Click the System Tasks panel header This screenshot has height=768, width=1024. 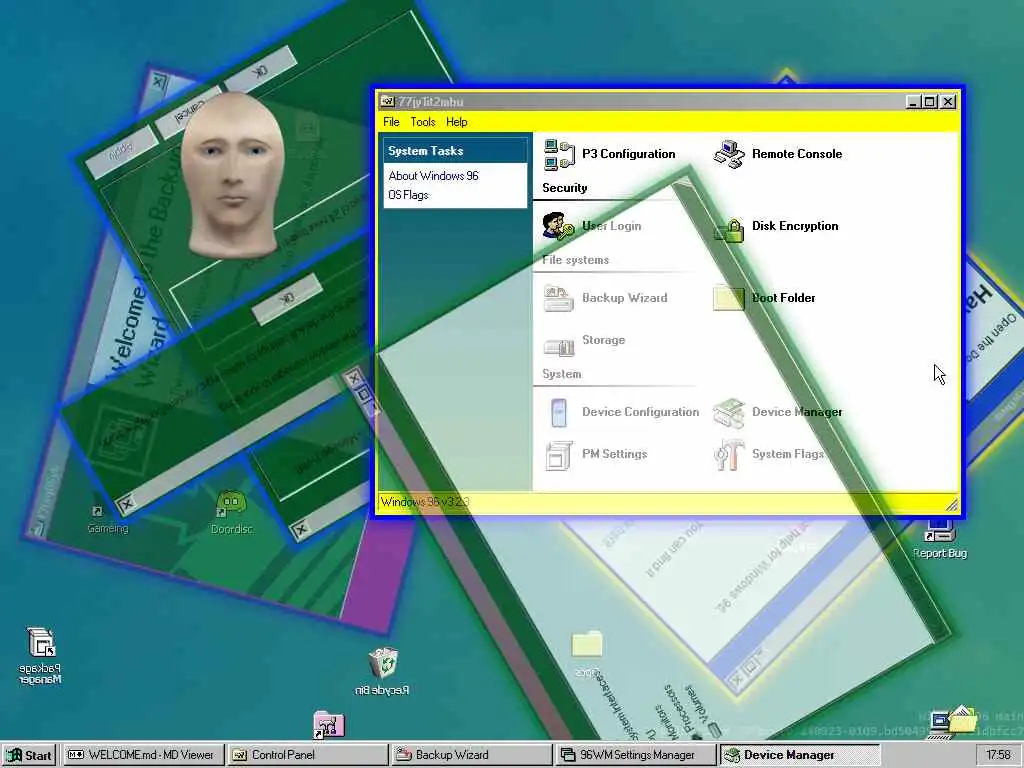click(x=455, y=151)
